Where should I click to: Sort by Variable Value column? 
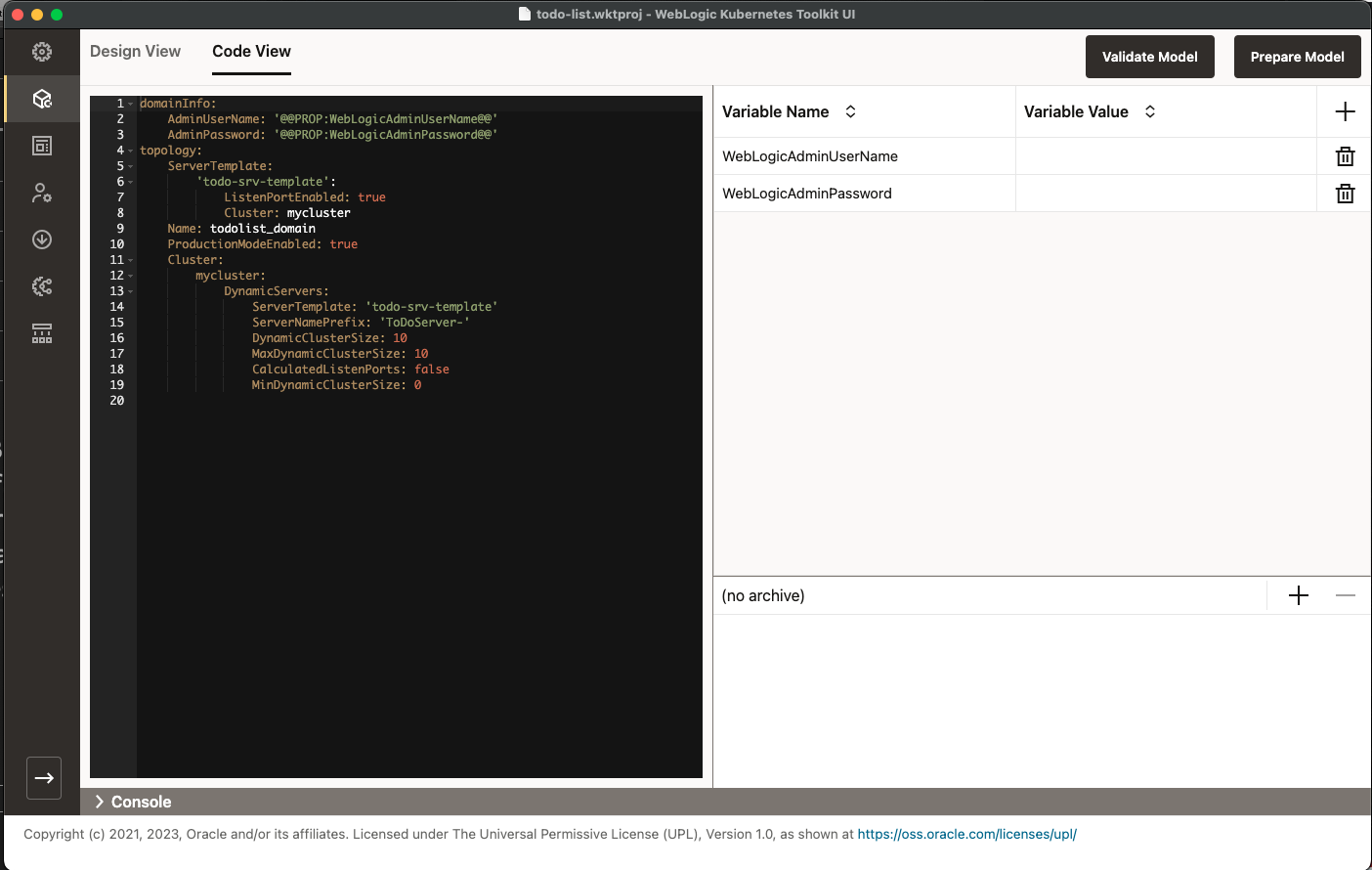tap(1150, 111)
